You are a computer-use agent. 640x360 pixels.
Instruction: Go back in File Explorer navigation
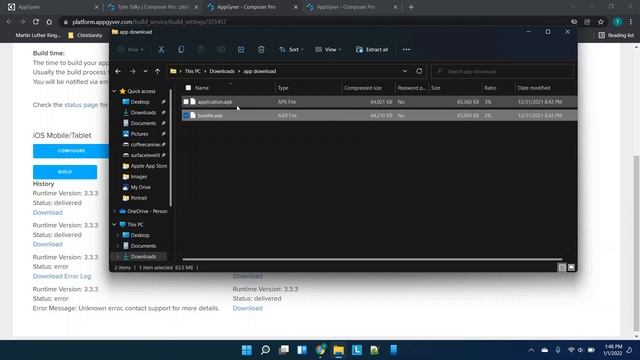[118, 71]
